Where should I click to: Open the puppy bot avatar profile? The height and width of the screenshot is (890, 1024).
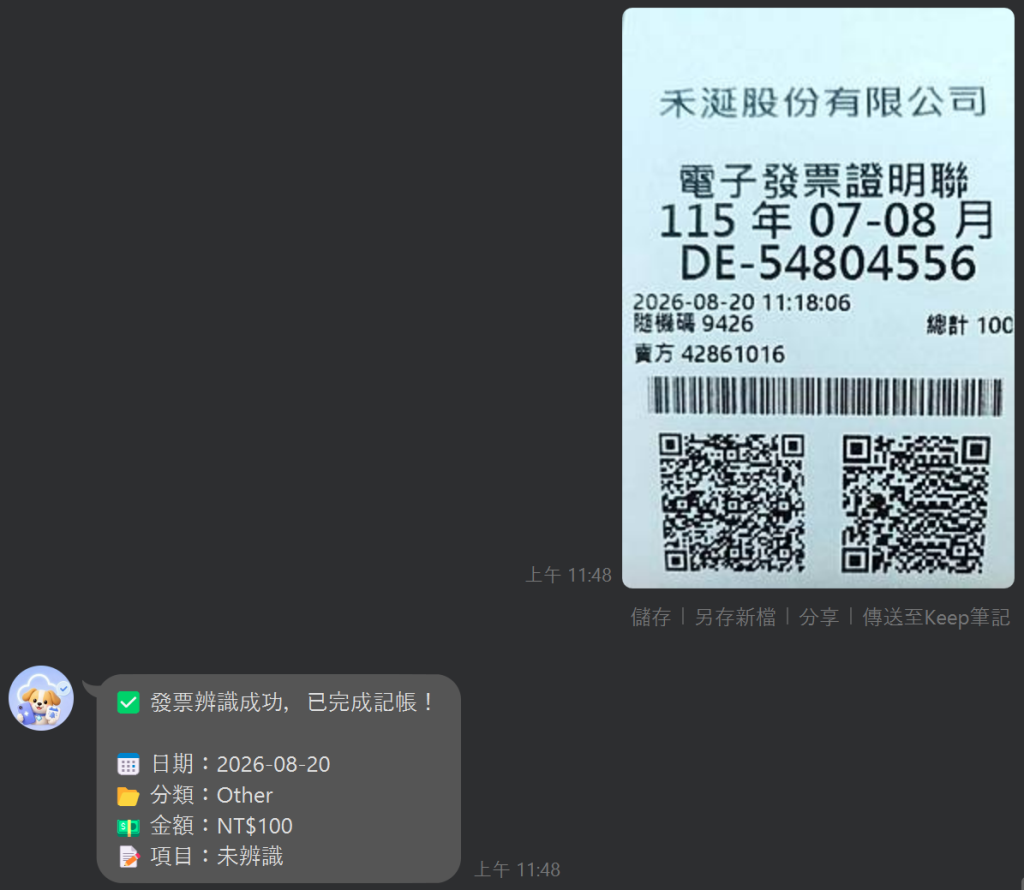pos(41,698)
